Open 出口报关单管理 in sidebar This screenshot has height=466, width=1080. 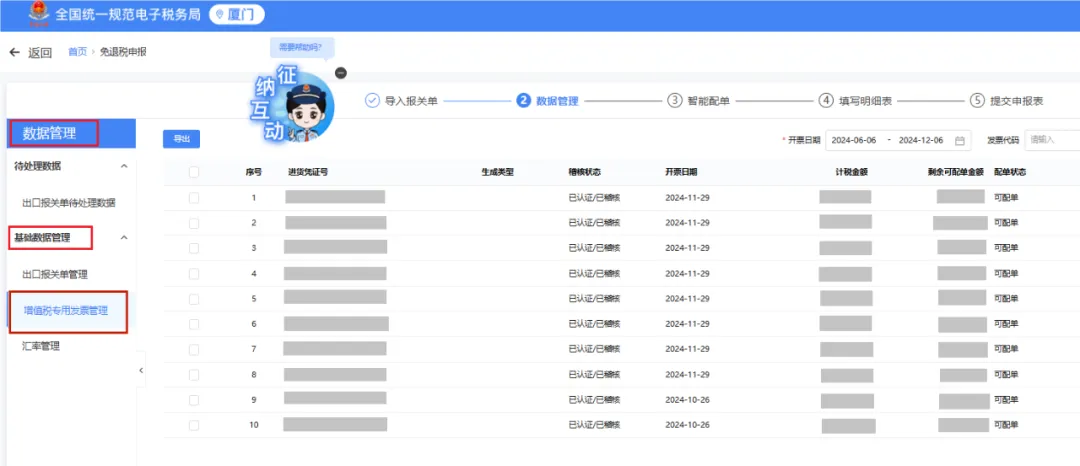(x=55, y=275)
